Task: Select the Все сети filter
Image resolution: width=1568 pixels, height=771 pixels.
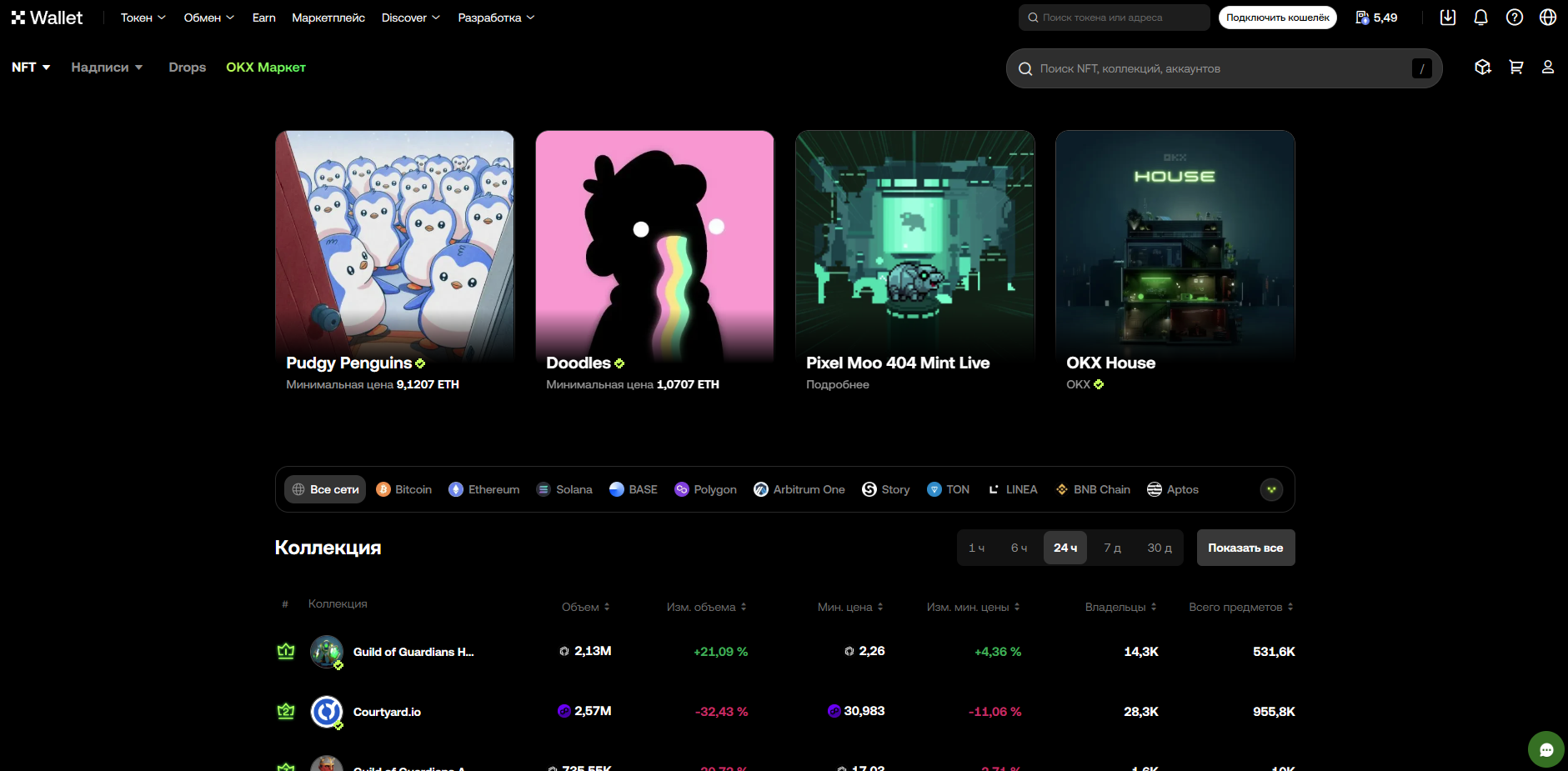Action: click(x=325, y=489)
